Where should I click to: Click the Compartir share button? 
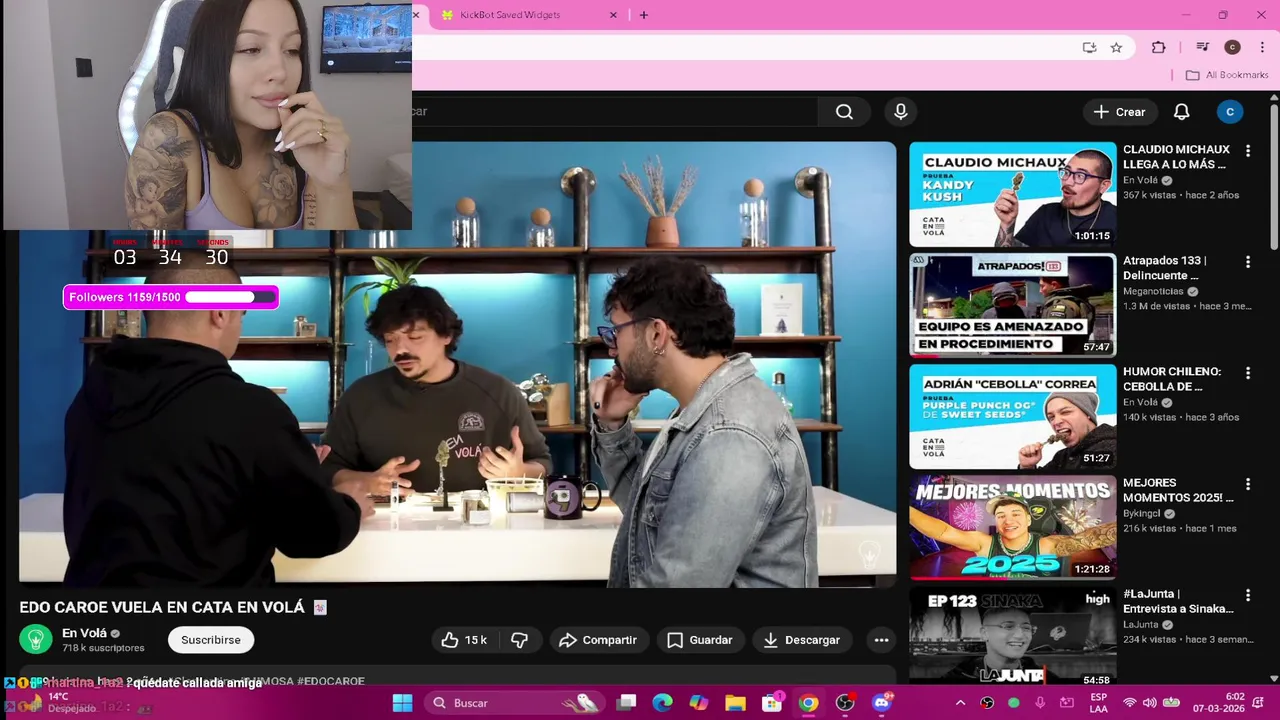(x=598, y=640)
